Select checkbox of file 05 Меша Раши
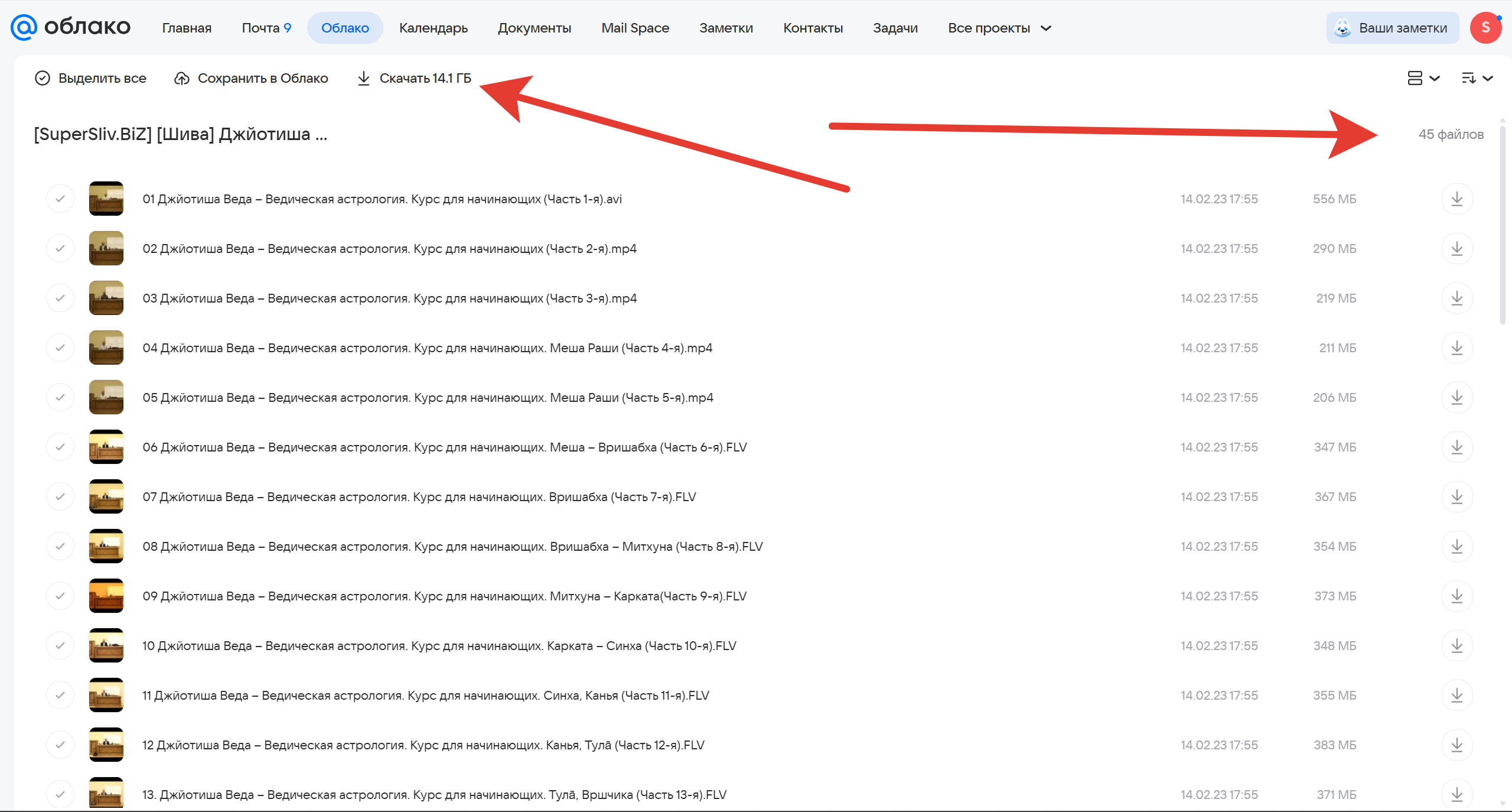The height and width of the screenshot is (812, 1512). click(x=60, y=398)
